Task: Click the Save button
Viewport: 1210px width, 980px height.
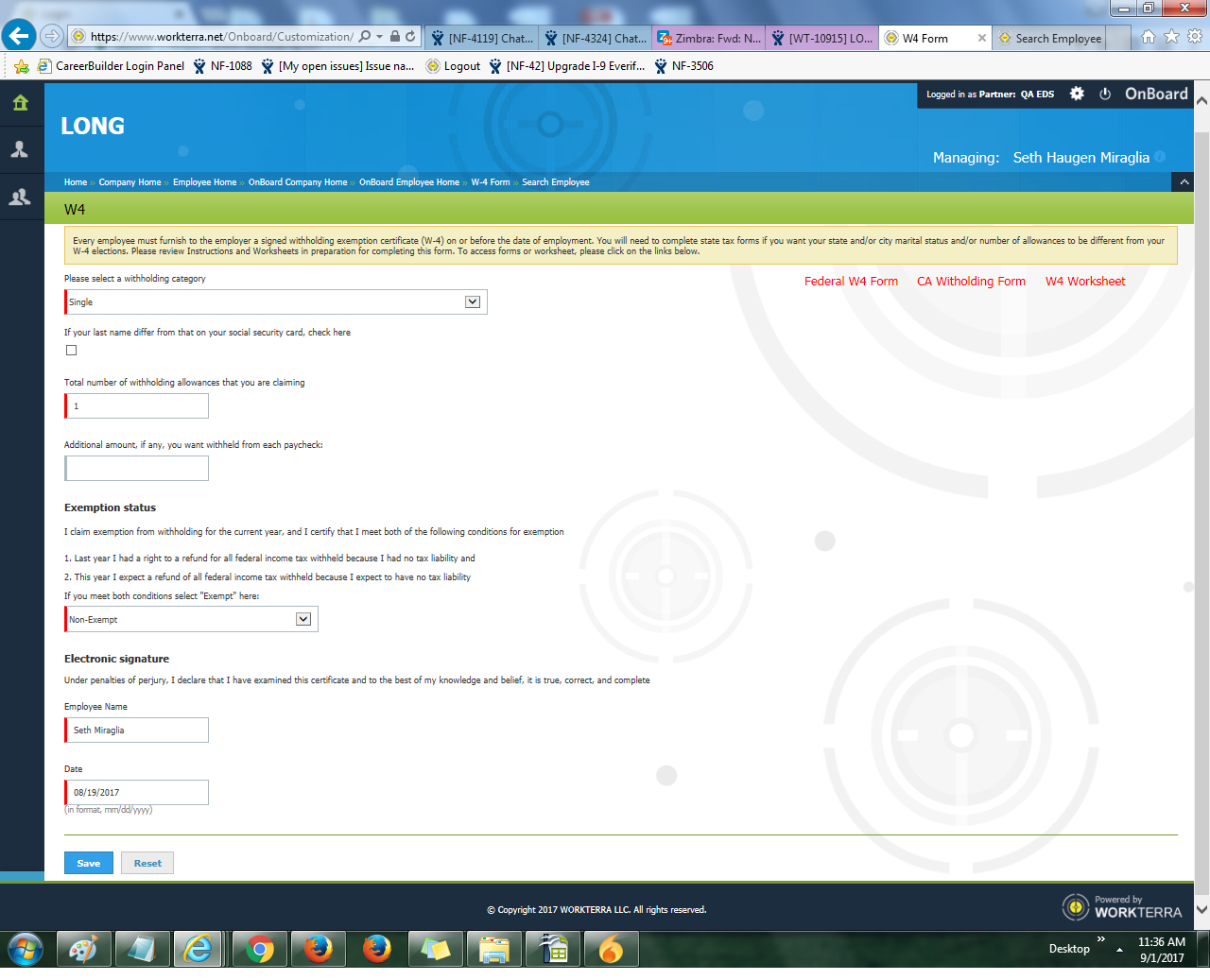Action: tap(88, 863)
